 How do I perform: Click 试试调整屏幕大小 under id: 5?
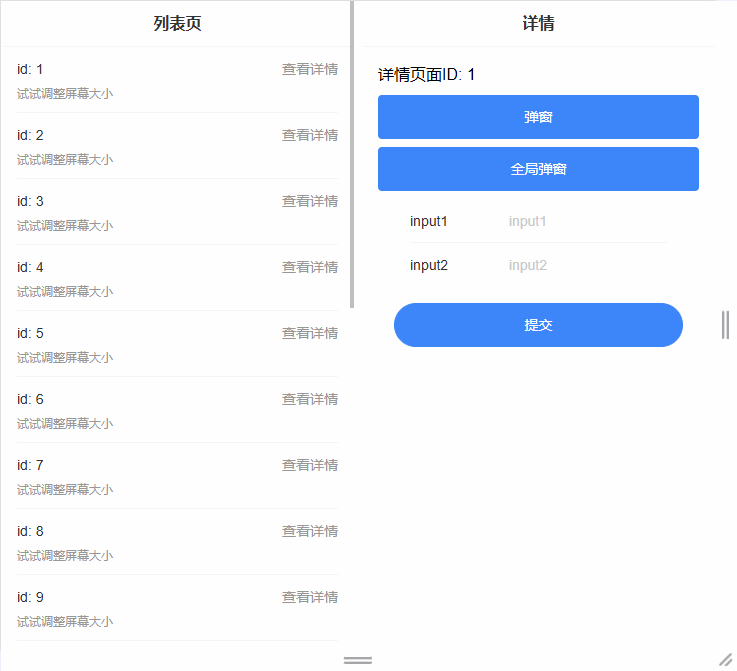65,358
